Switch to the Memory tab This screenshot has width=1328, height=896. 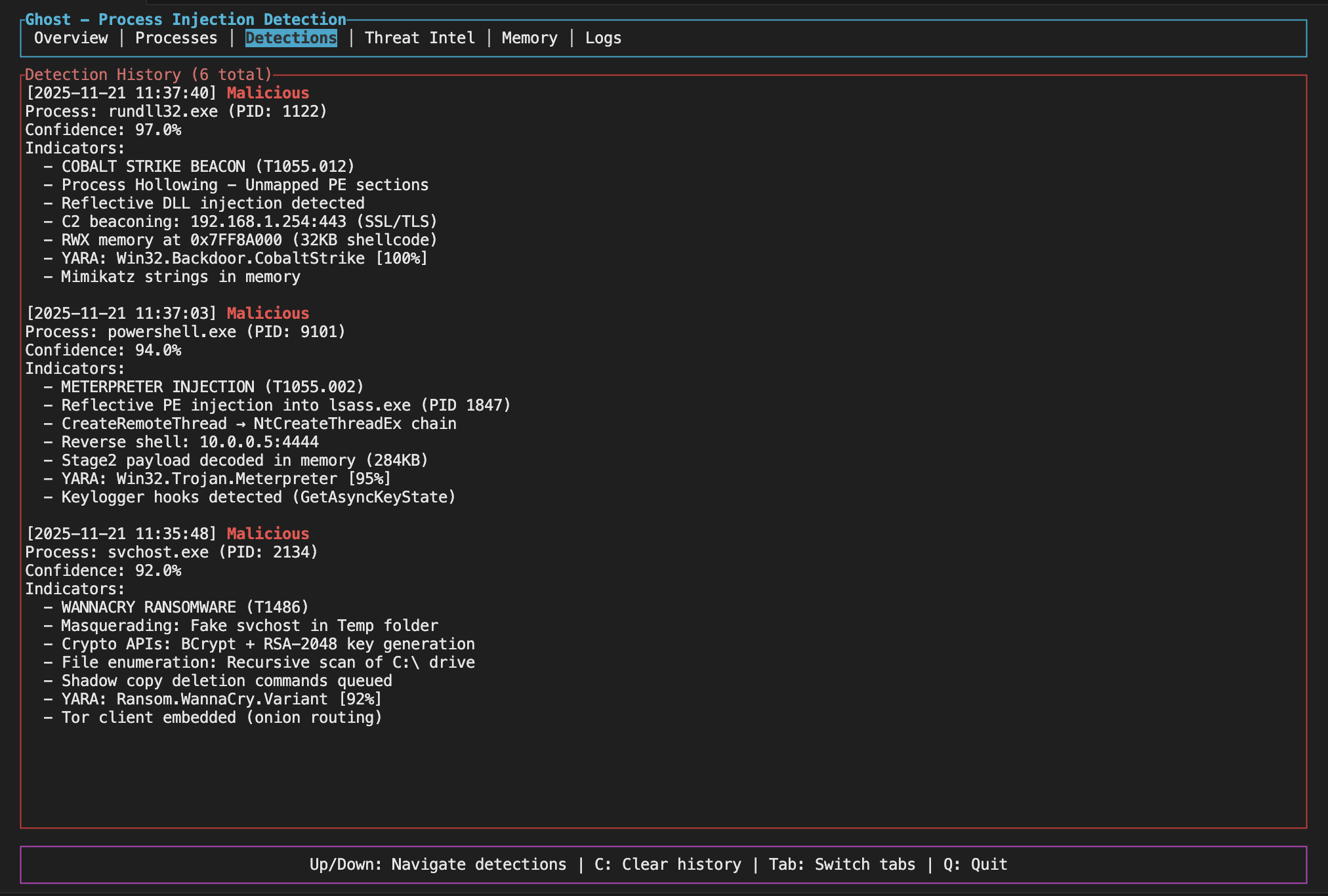point(529,38)
